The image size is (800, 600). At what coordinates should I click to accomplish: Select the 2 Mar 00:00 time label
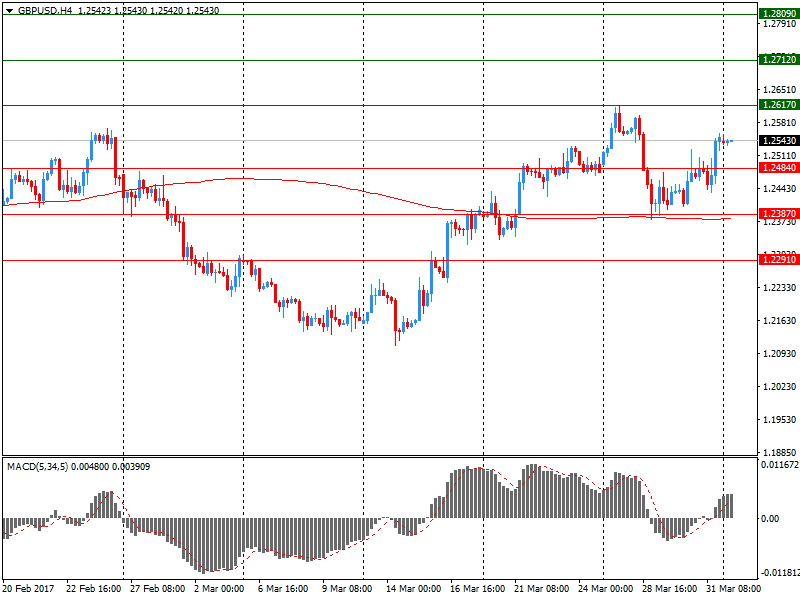[219, 588]
